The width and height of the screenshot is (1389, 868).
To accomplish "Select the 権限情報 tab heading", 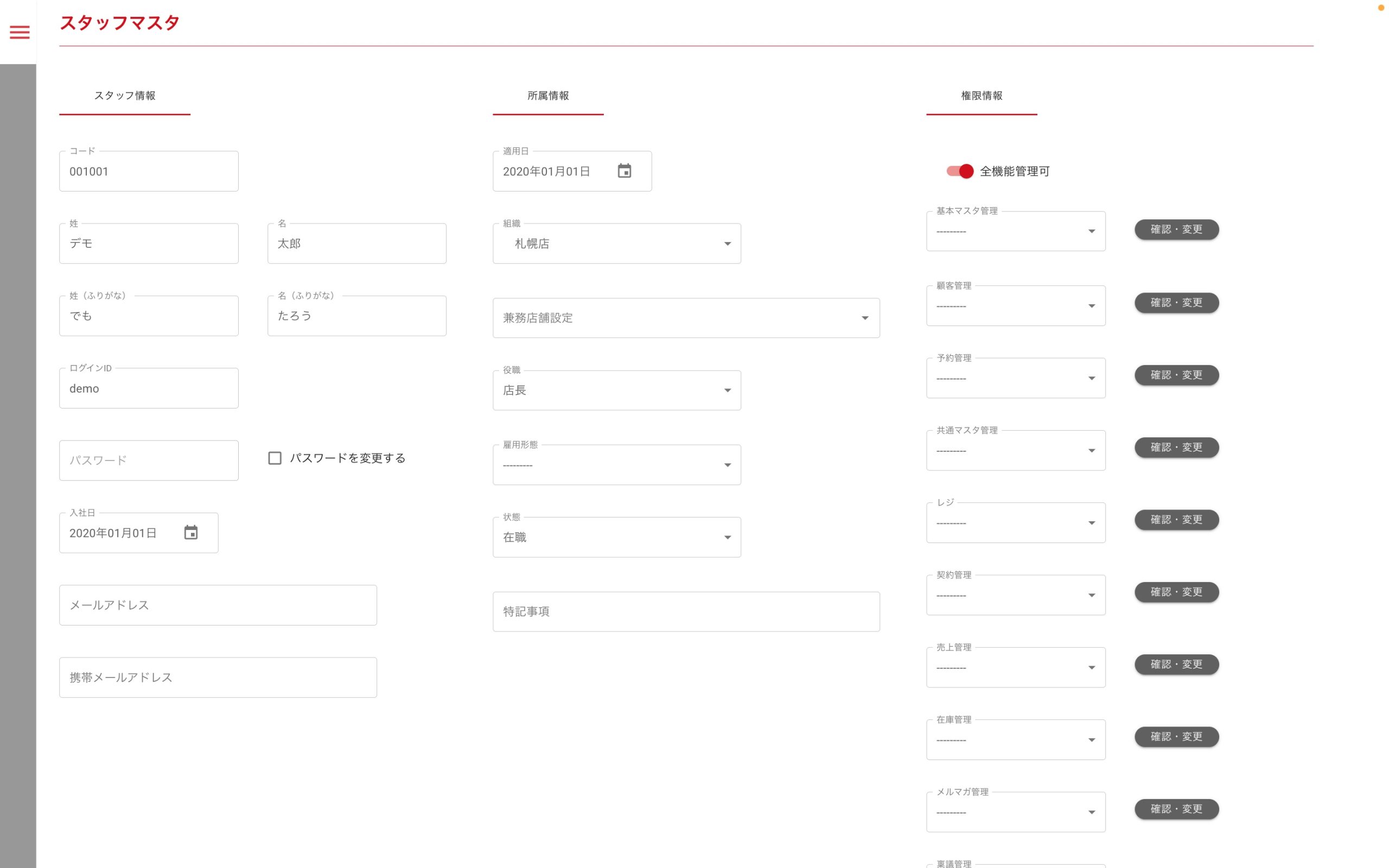I will (982, 96).
